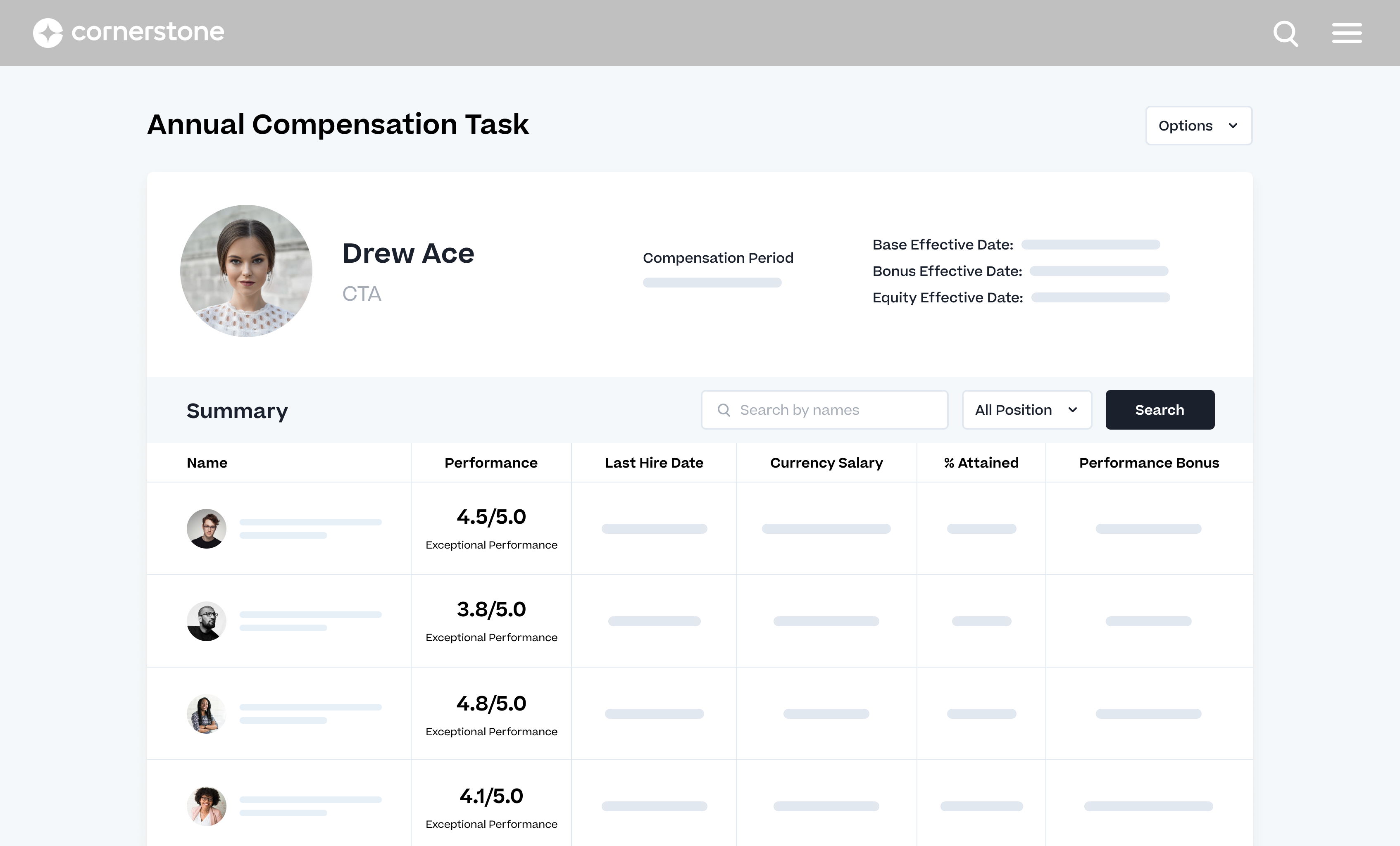Open the hamburger menu
Screen dimensions: 1400x846
point(1347,33)
